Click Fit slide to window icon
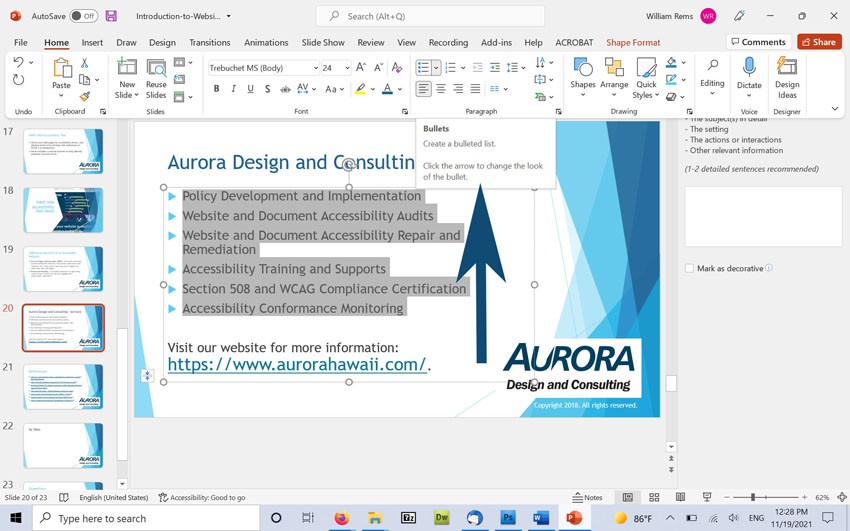The image size is (850, 531). (841, 497)
